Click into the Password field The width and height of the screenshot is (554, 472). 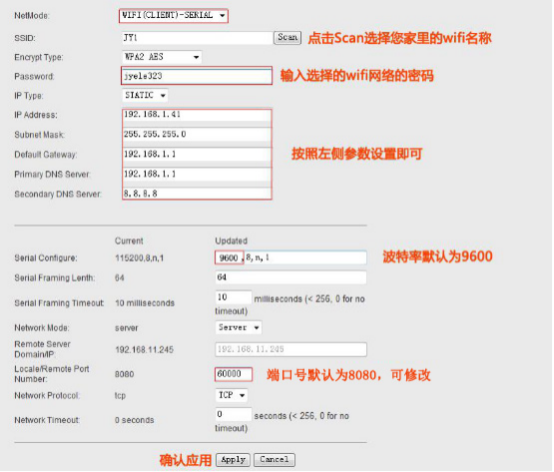coord(197,76)
